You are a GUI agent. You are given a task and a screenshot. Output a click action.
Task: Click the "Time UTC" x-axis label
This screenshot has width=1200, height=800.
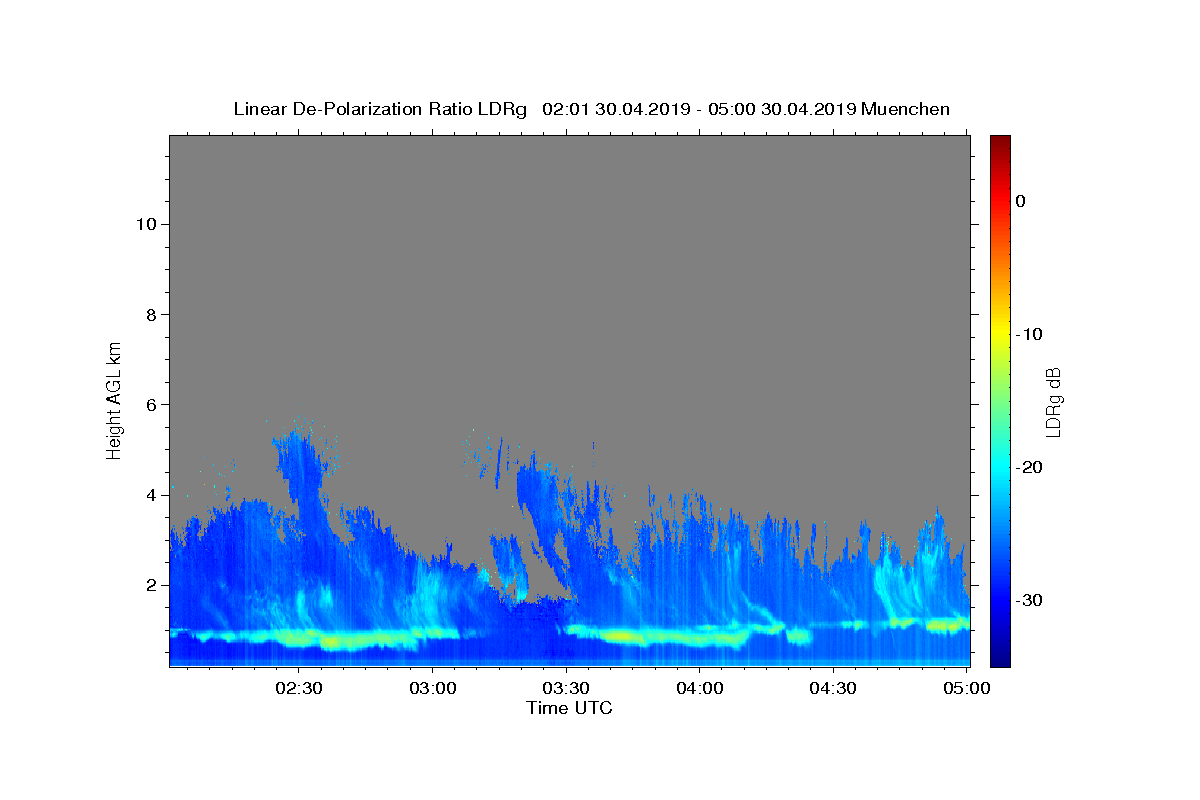click(569, 708)
